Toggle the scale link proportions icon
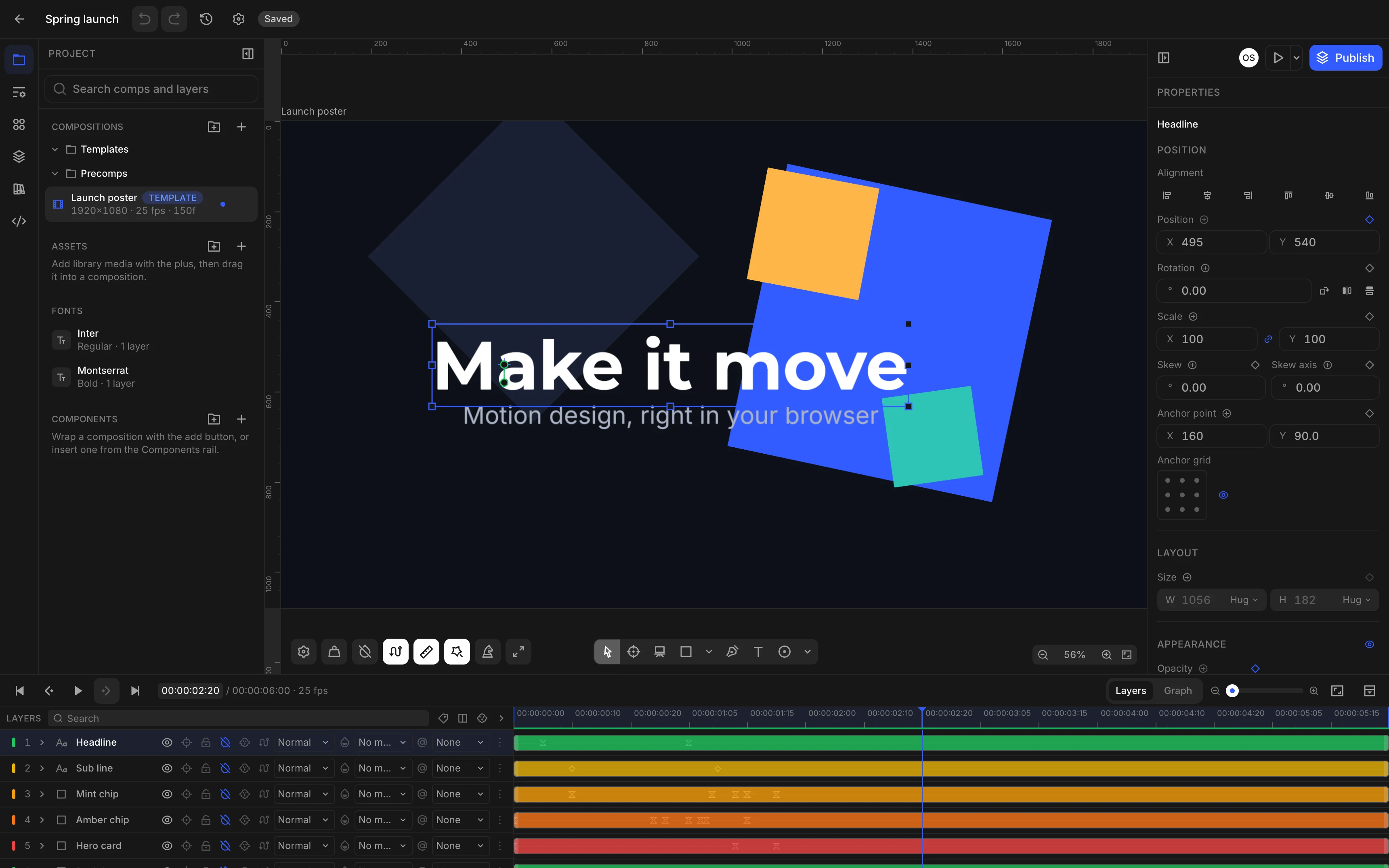Image resolution: width=1389 pixels, height=868 pixels. (x=1268, y=339)
